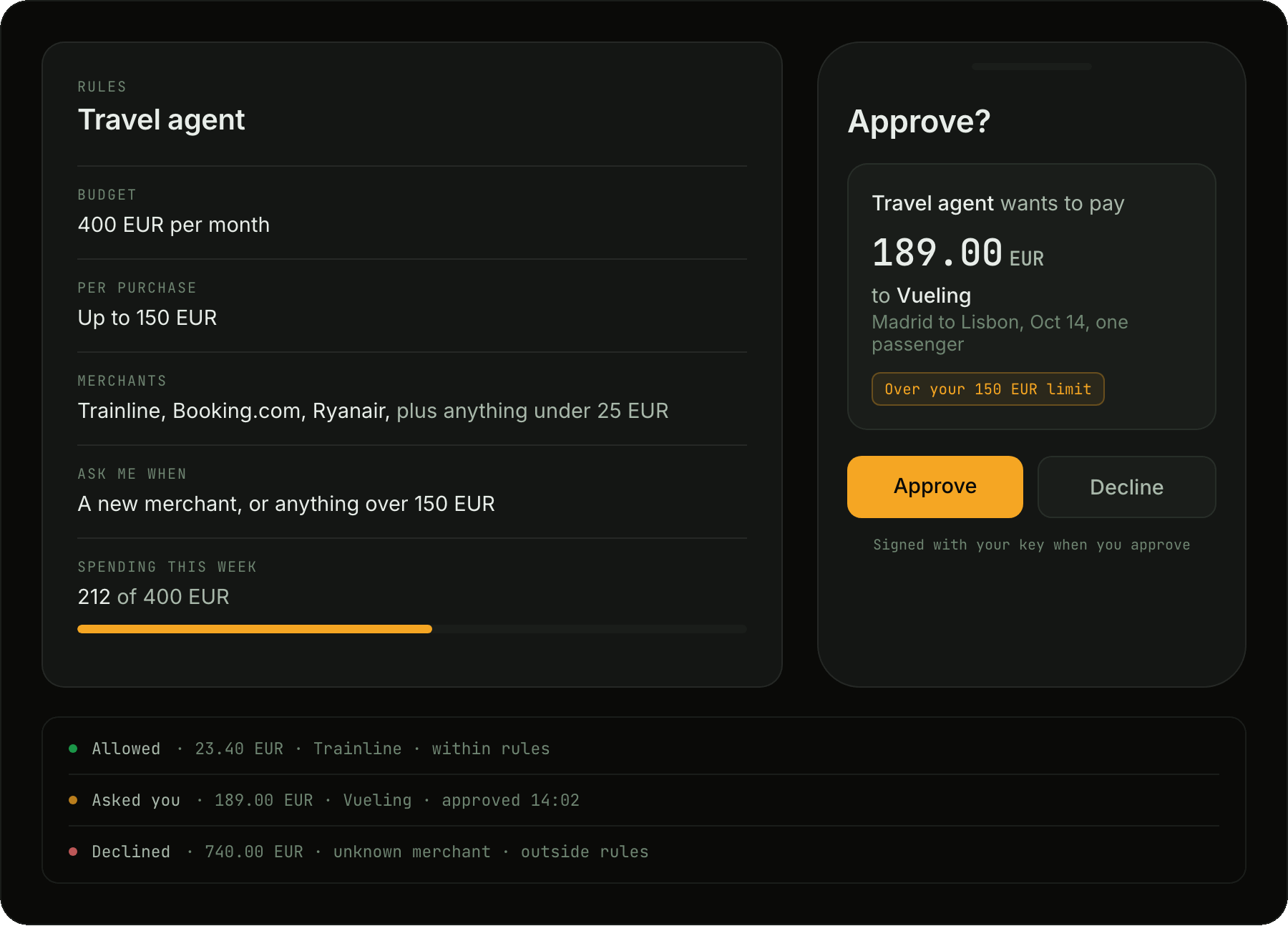1288x926 pixels.
Task: Click the 'Approve?' heading
Action: point(919,122)
